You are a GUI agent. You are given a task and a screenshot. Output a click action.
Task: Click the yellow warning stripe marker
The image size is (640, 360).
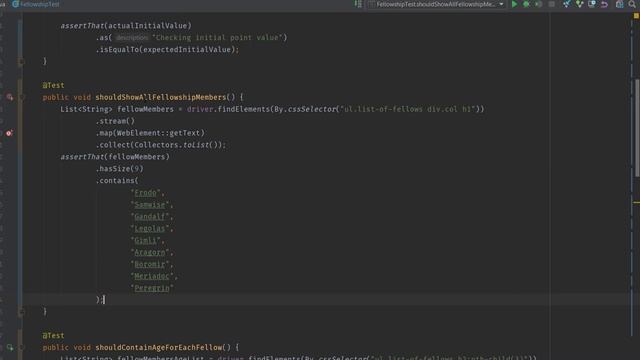[636, 202]
